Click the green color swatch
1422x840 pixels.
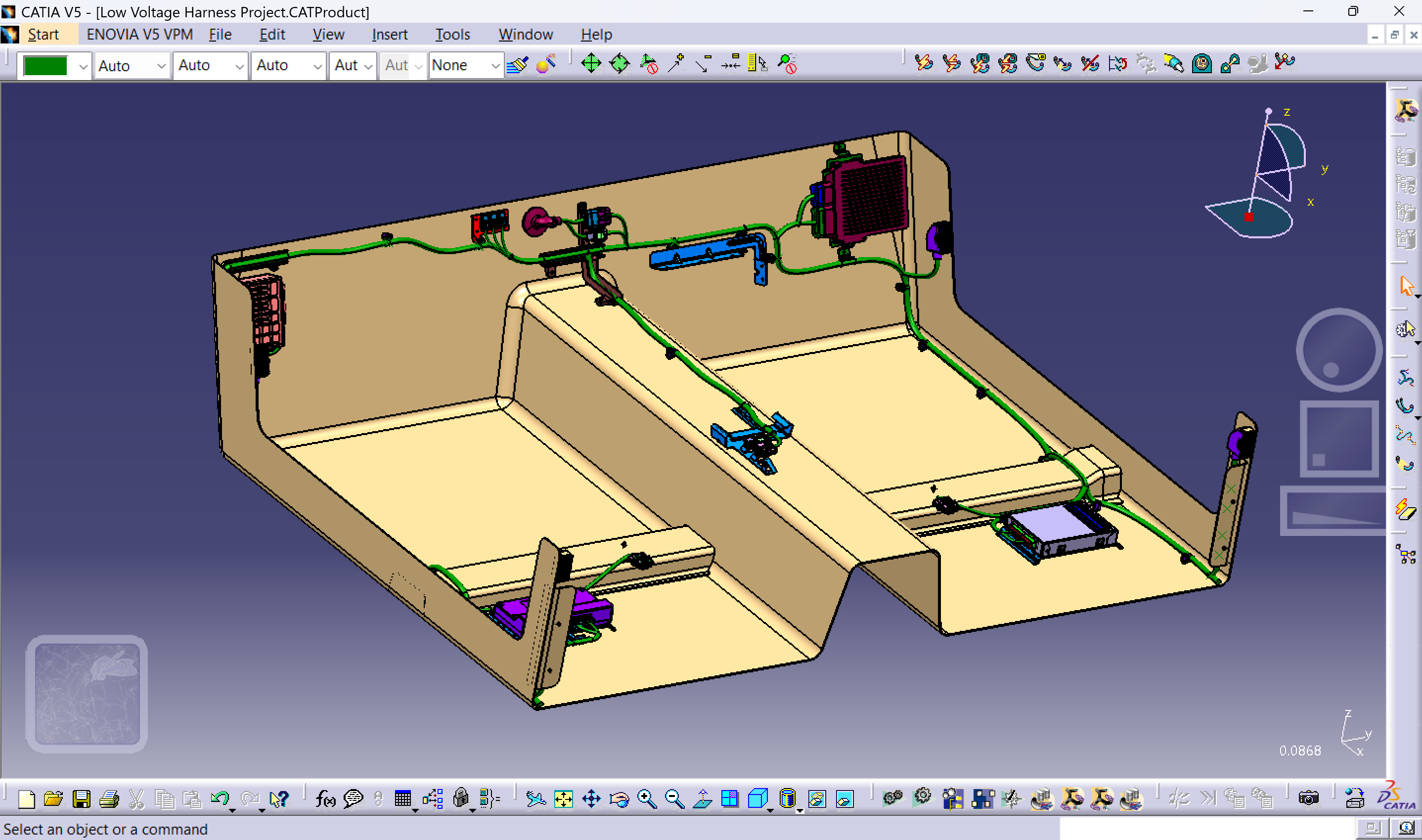pyautogui.click(x=46, y=66)
